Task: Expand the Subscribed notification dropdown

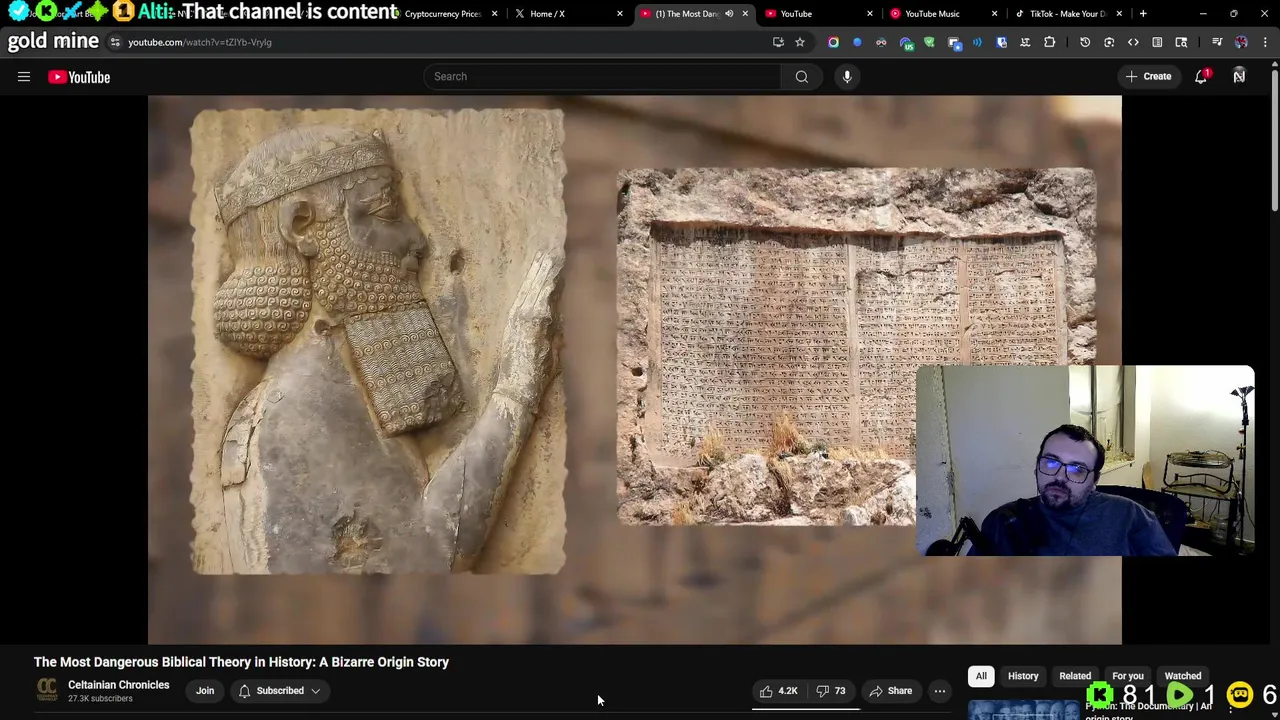Action: point(280,691)
